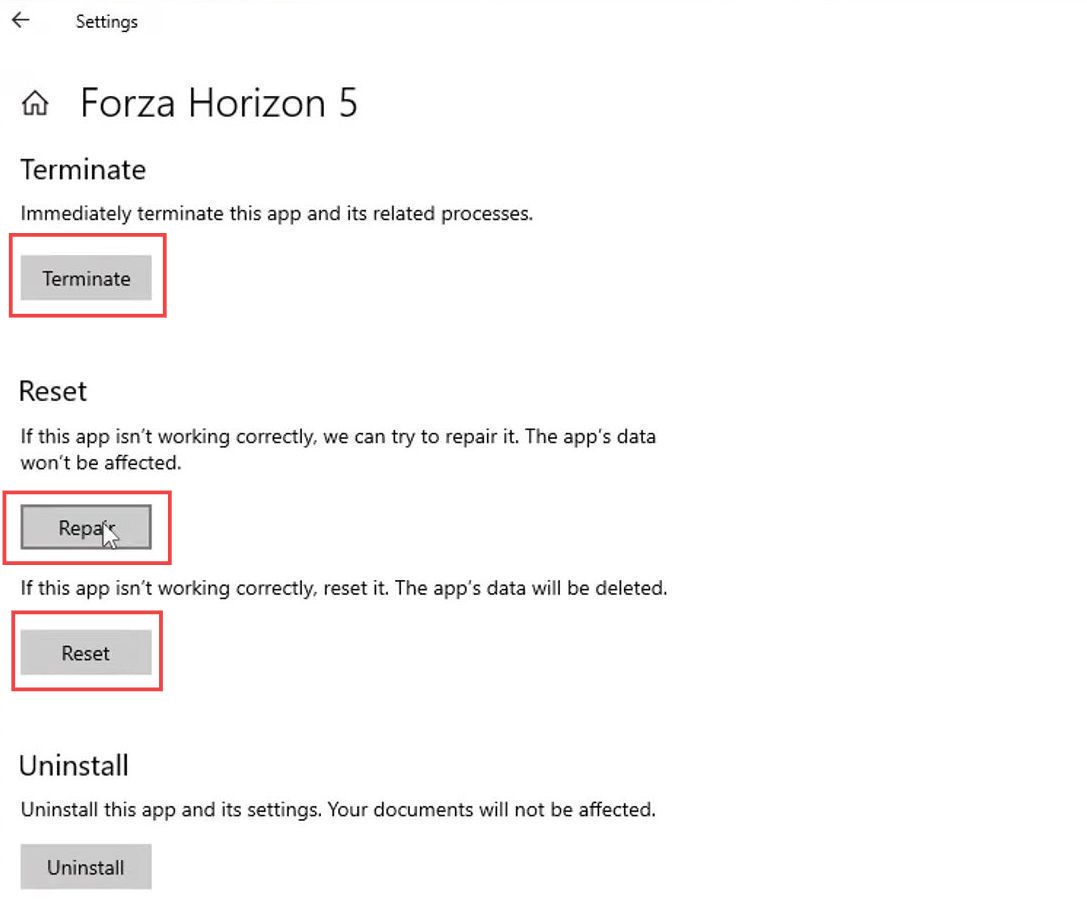The width and height of the screenshot is (1087, 923).
Task: Repair the app without affecting data
Action: click(x=86, y=528)
